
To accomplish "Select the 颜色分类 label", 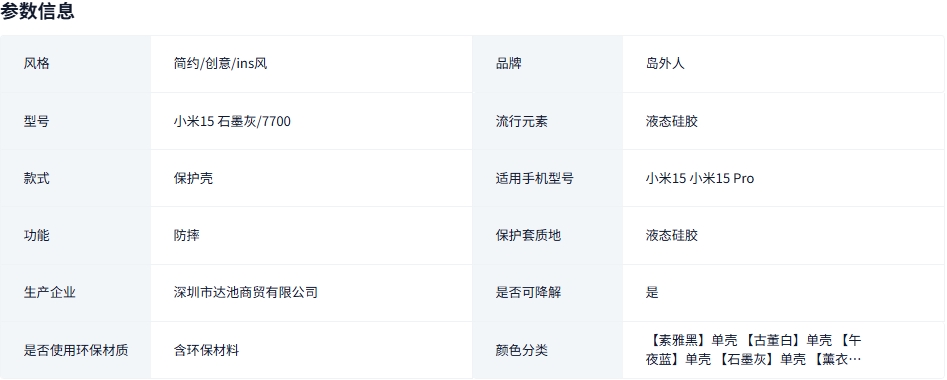I will pos(522,350).
